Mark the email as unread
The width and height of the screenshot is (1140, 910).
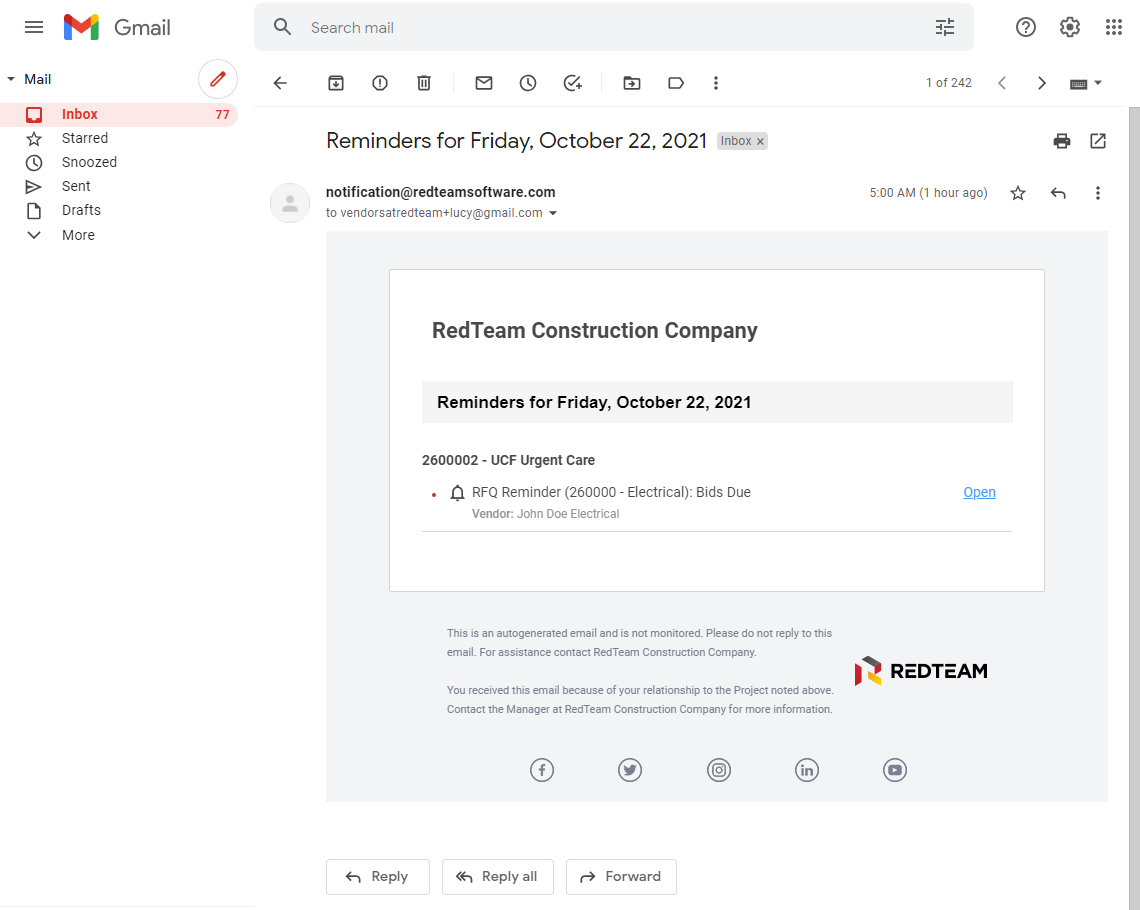(x=483, y=83)
